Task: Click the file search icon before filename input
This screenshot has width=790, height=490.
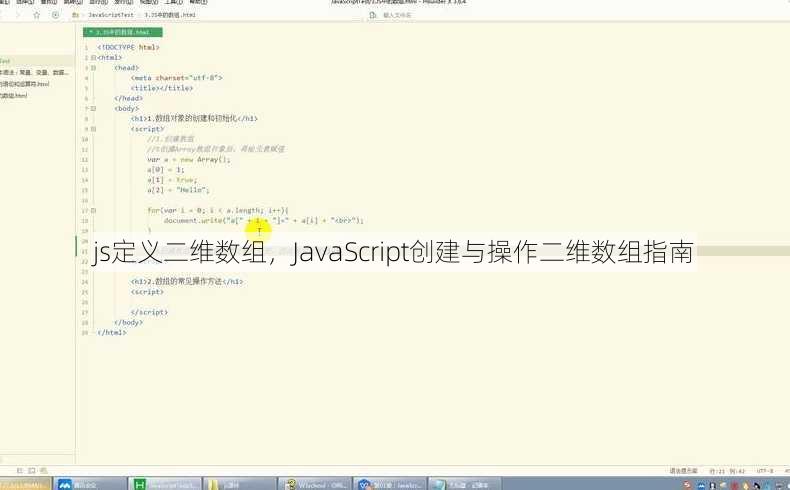Action: (x=373, y=15)
